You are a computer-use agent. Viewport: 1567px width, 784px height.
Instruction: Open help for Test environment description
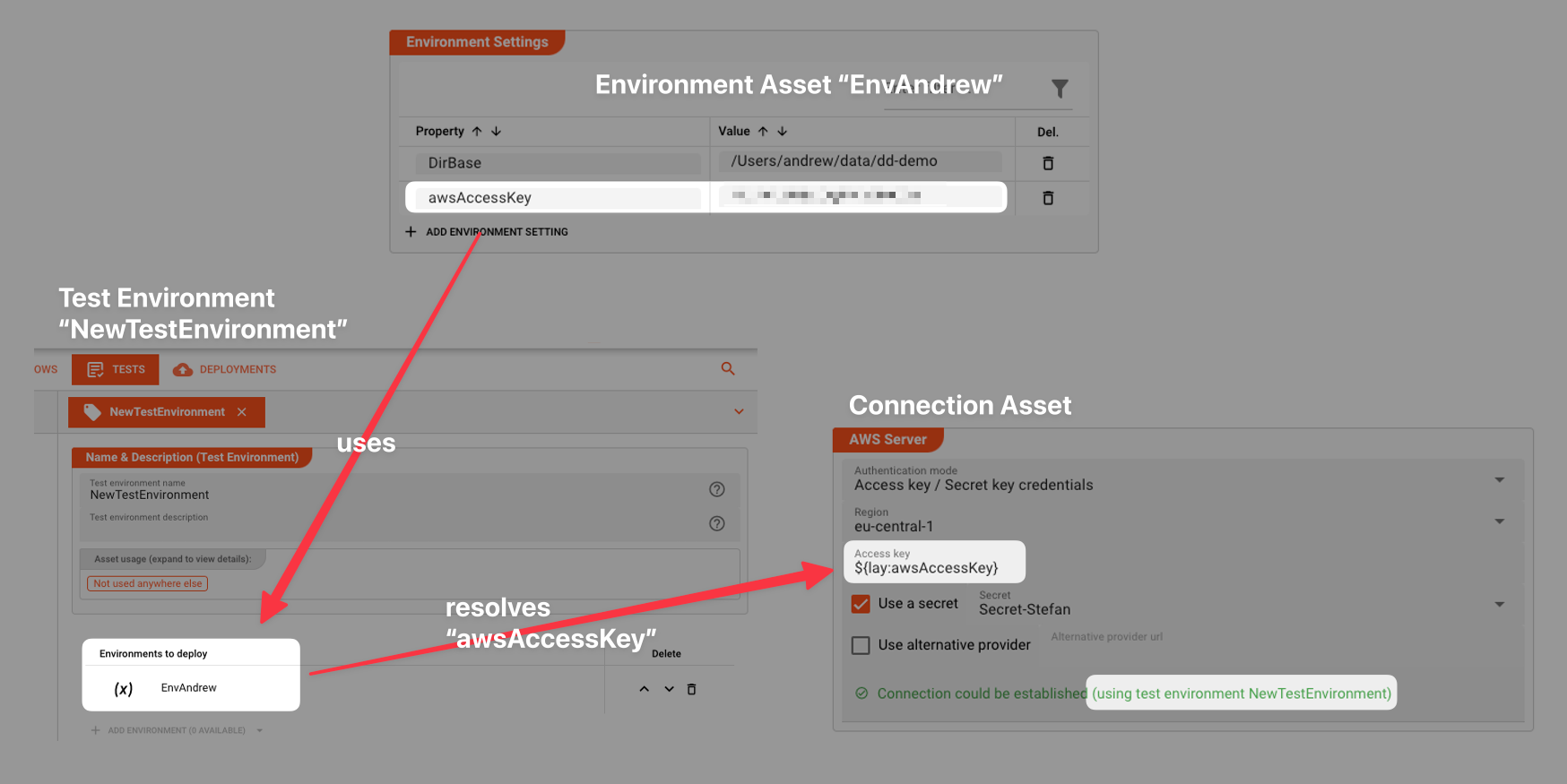pyautogui.click(x=716, y=523)
